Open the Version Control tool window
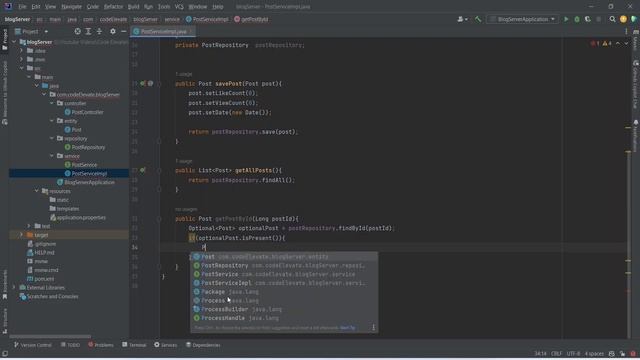The height and width of the screenshot is (360, 640). coord(33,345)
